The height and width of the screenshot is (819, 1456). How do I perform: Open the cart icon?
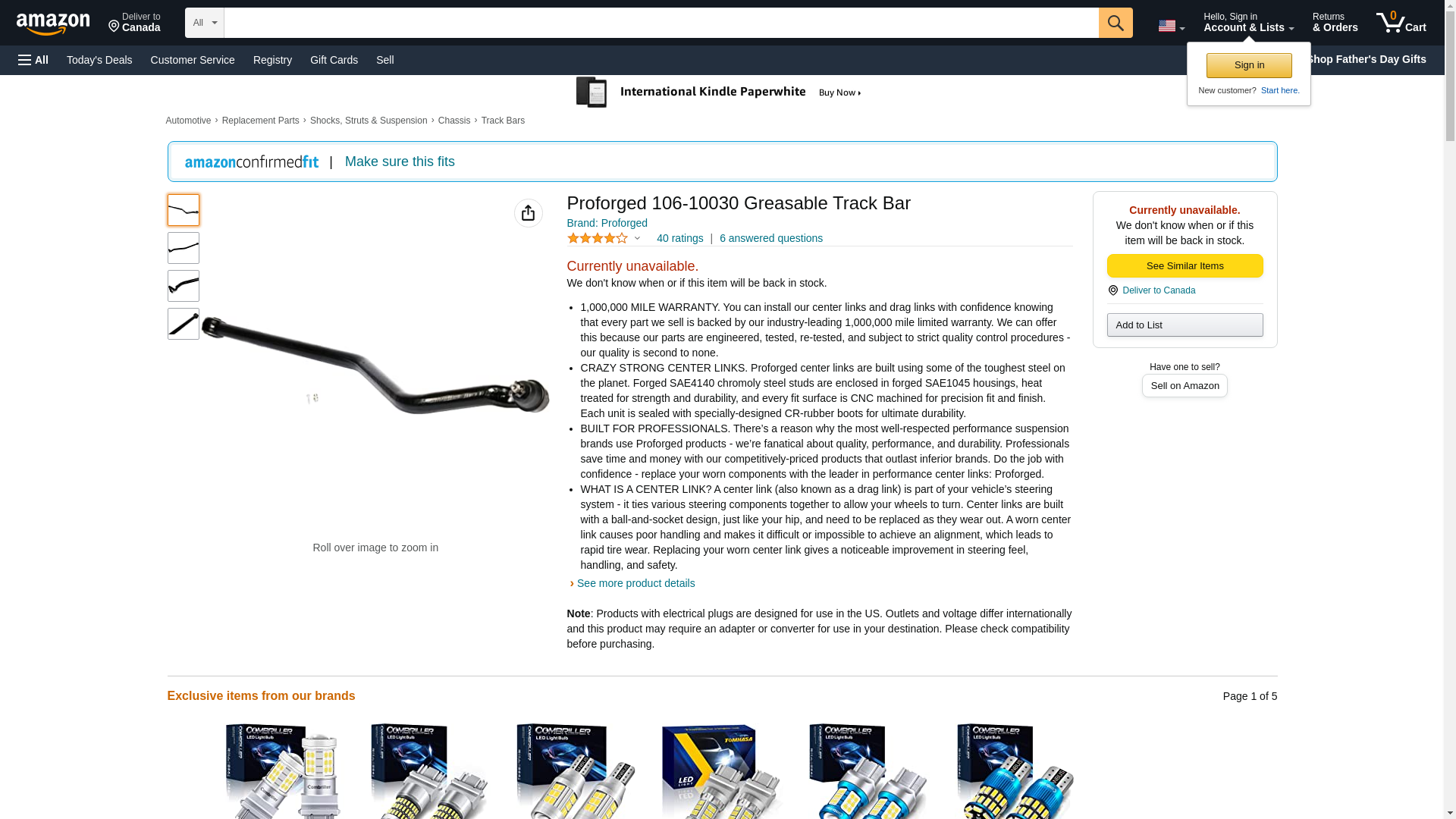(1401, 23)
